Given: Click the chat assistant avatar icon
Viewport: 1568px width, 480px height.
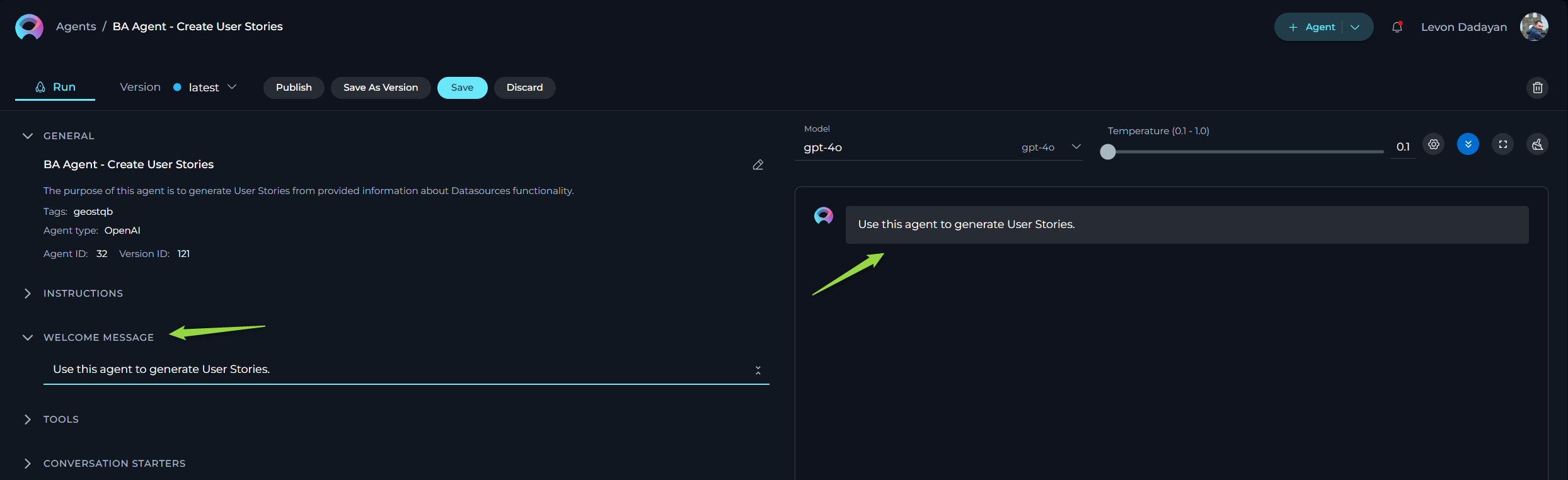Looking at the screenshot, I should tap(824, 216).
